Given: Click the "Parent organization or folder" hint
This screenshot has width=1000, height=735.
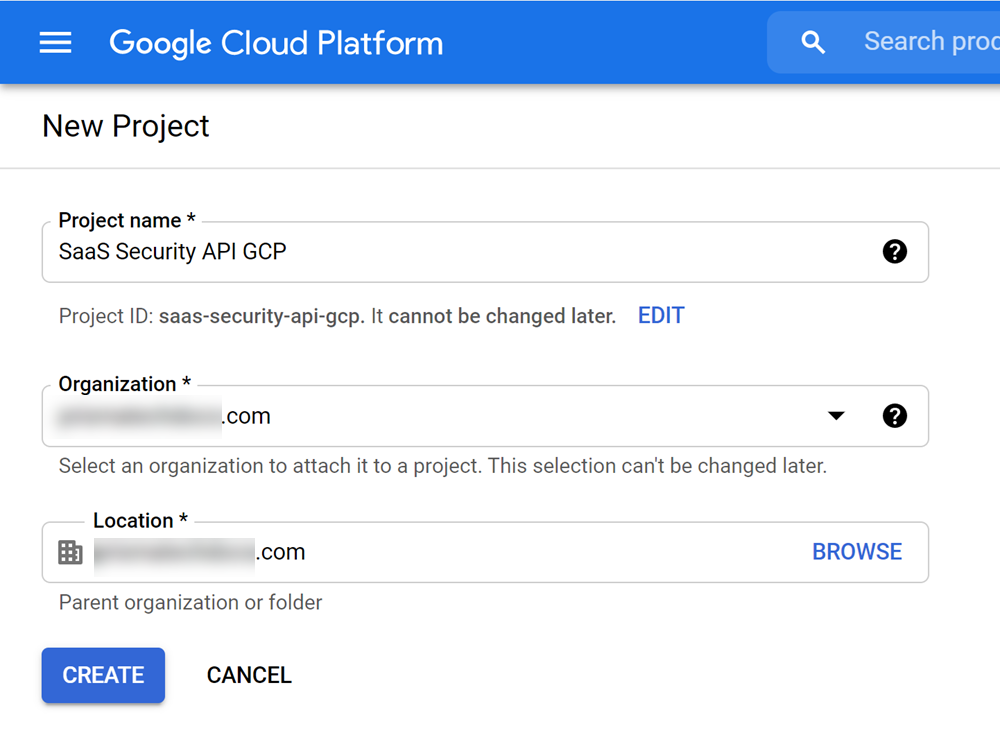Looking at the screenshot, I should (x=190, y=602).
